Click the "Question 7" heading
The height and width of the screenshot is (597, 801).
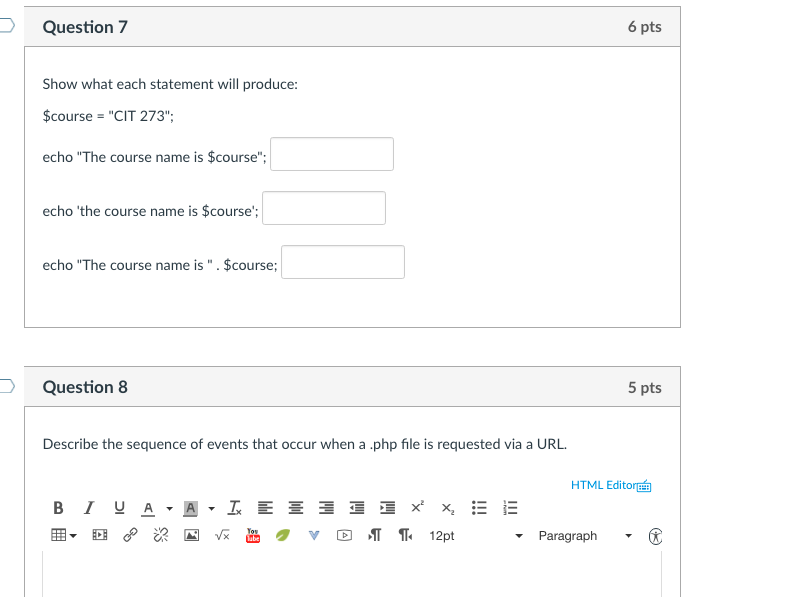click(85, 27)
